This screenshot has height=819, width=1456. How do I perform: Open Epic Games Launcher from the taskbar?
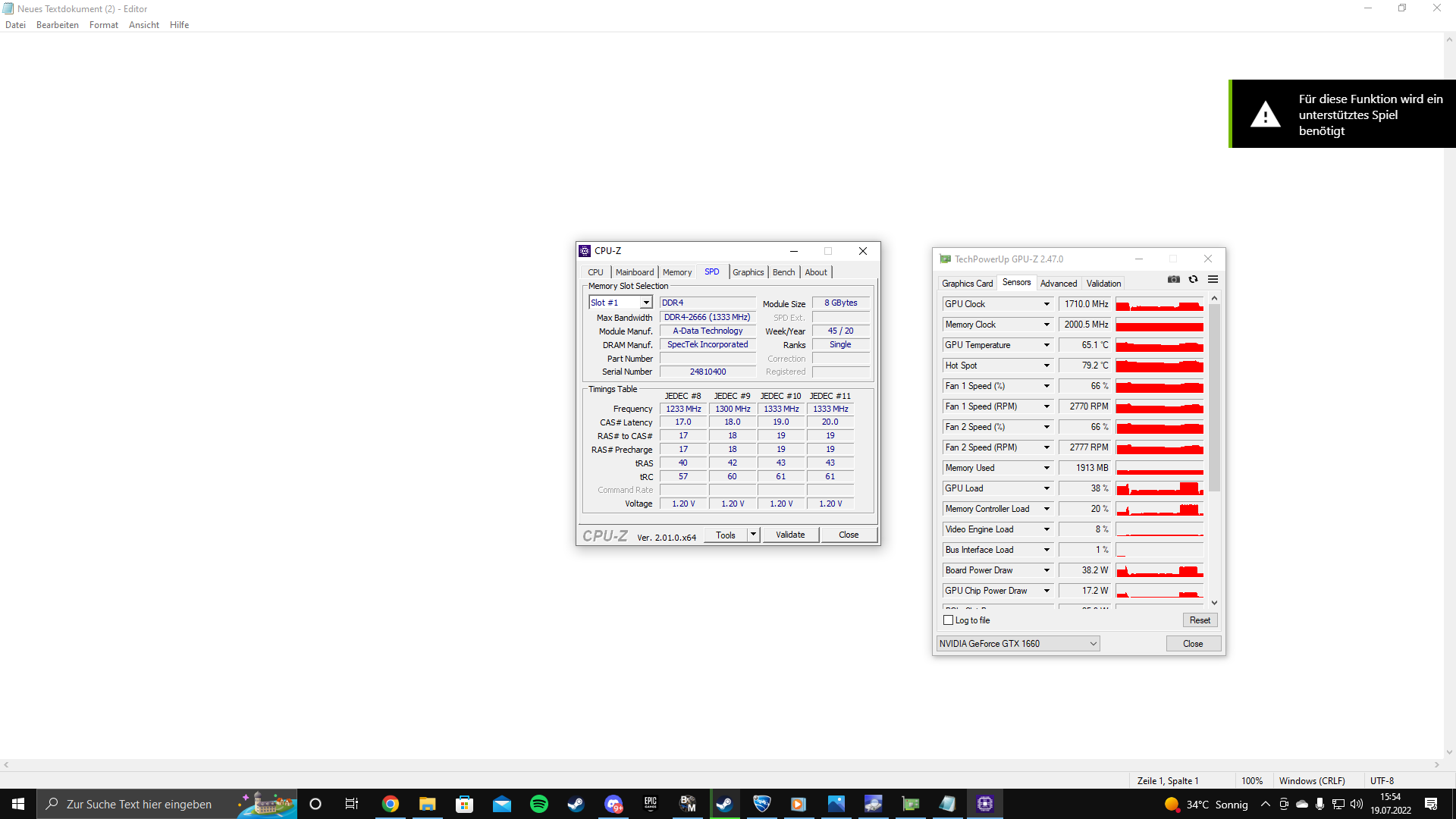(651, 804)
